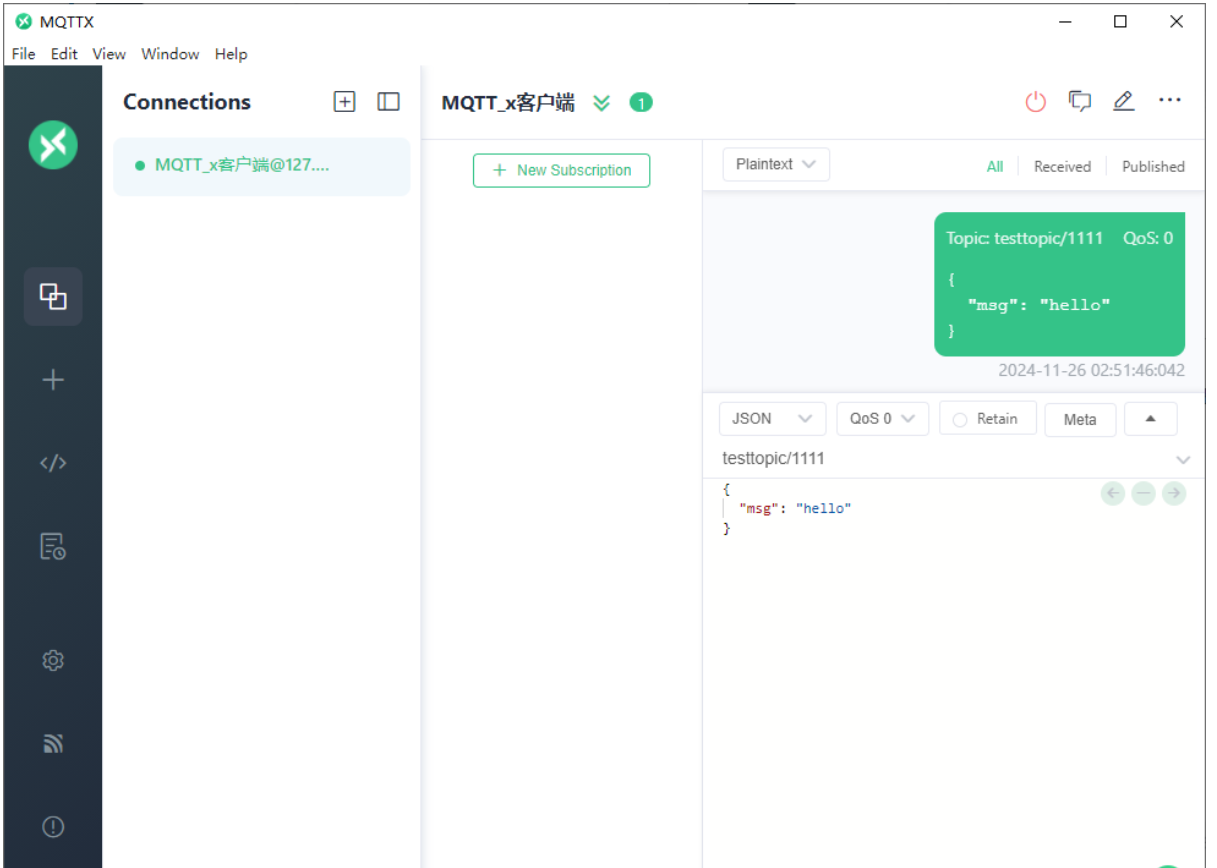Click the green published message bubble

pos(1059,284)
